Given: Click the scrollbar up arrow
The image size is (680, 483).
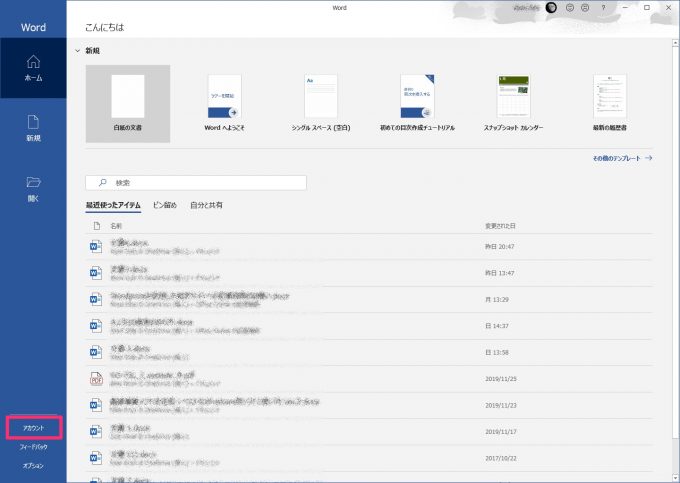Looking at the screenshot, I should click(676, 42).
